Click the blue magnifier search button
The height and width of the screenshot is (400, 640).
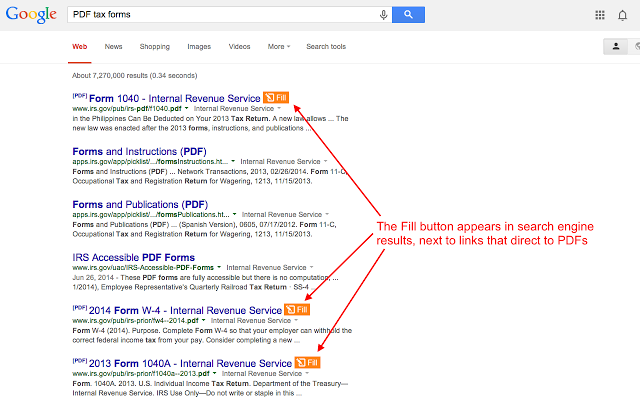point(408,15)
